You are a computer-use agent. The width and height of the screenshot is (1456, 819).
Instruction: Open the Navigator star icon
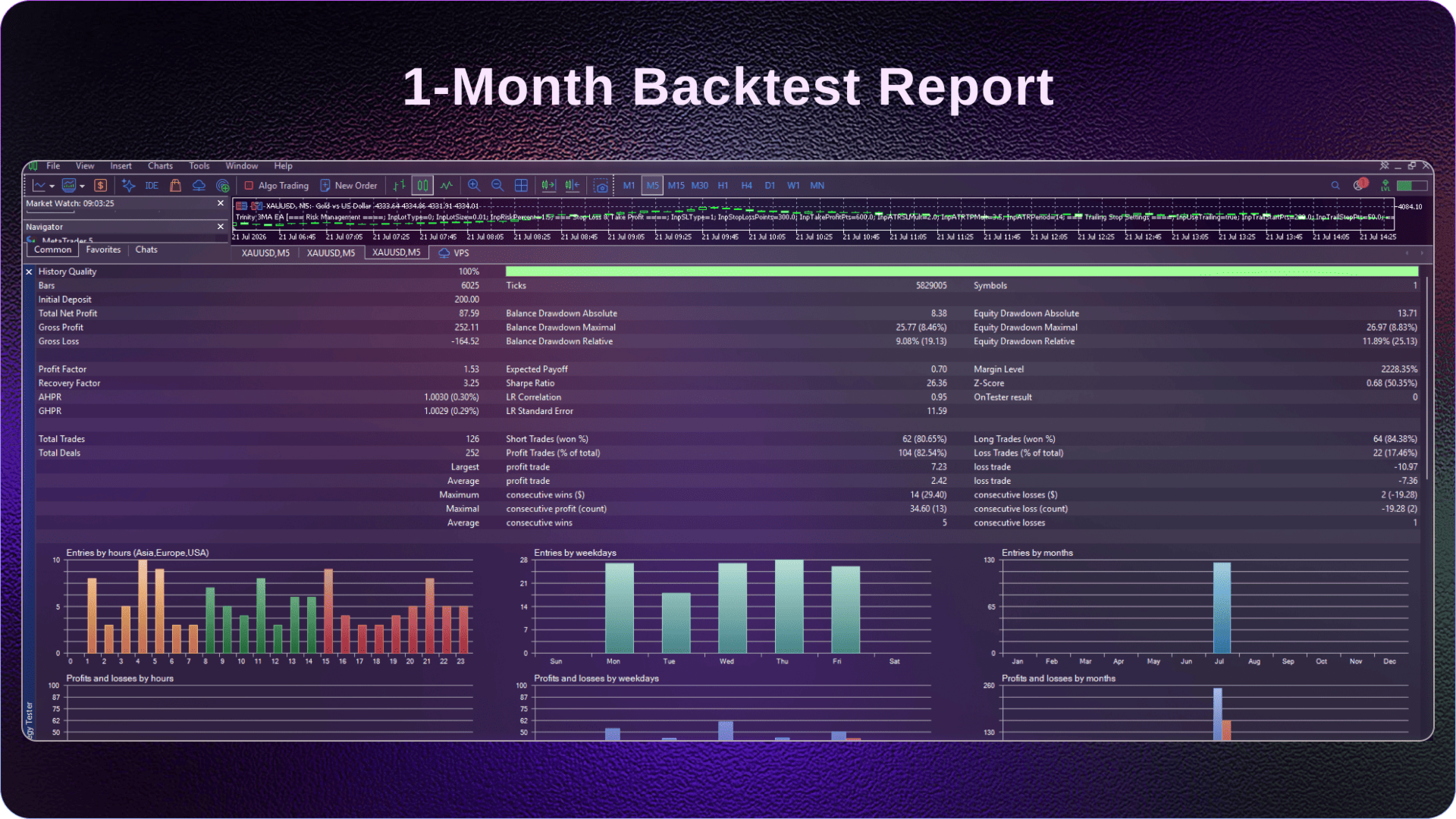pyautogui.click(x=128, y=185)
